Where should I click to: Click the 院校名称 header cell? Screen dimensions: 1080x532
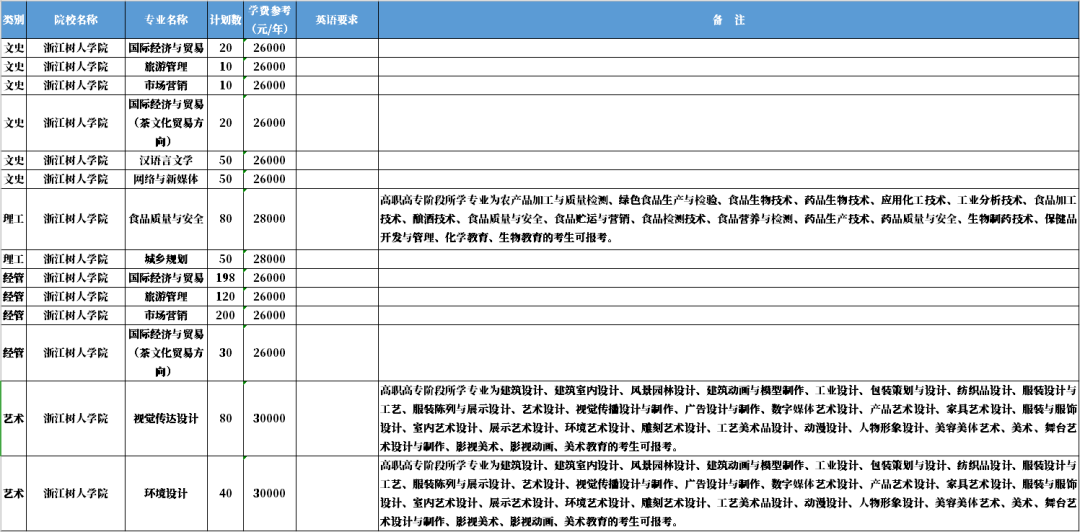click(x=76, y=19)
